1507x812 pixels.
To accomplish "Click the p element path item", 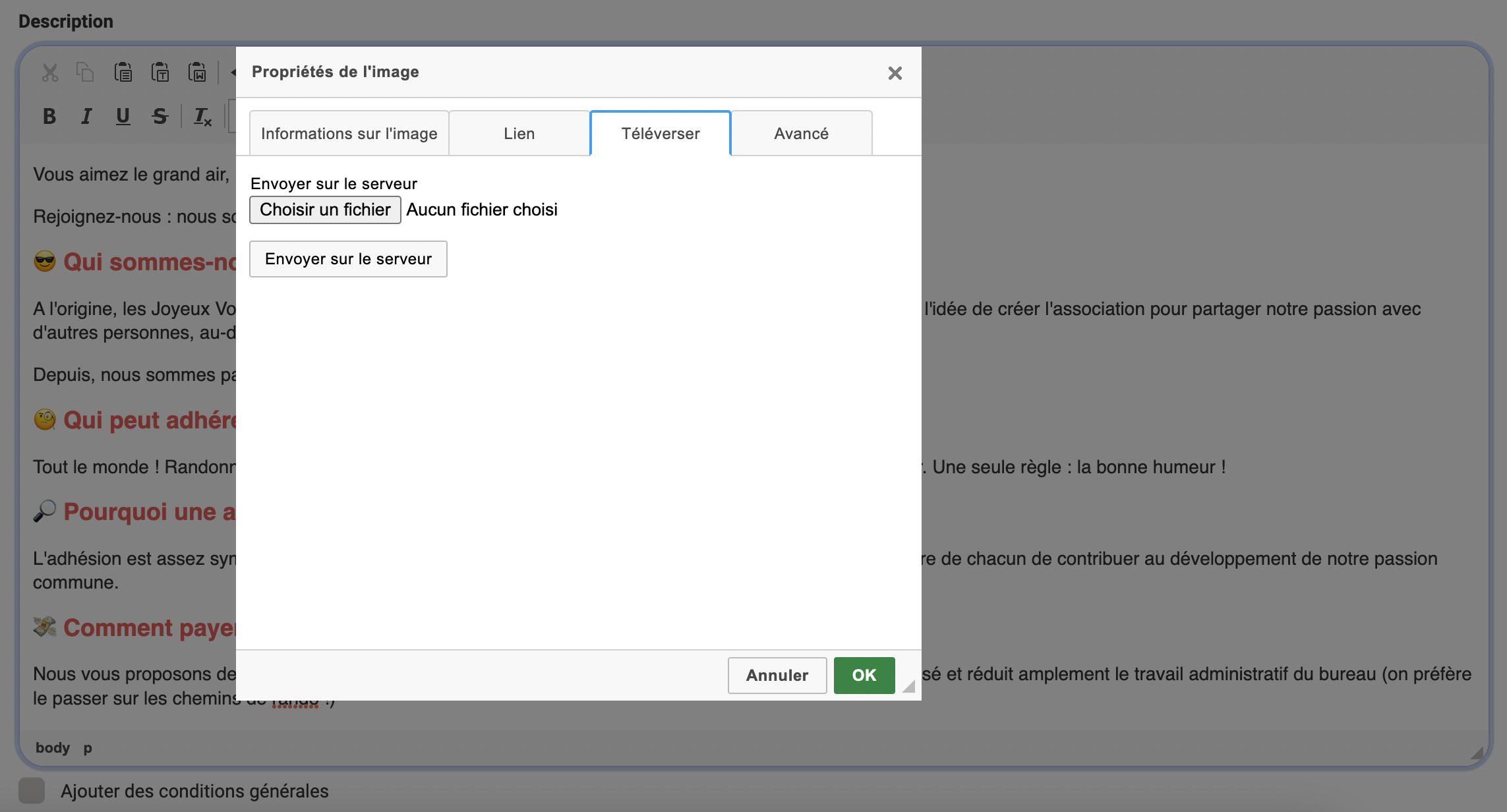I will point(88,748).
